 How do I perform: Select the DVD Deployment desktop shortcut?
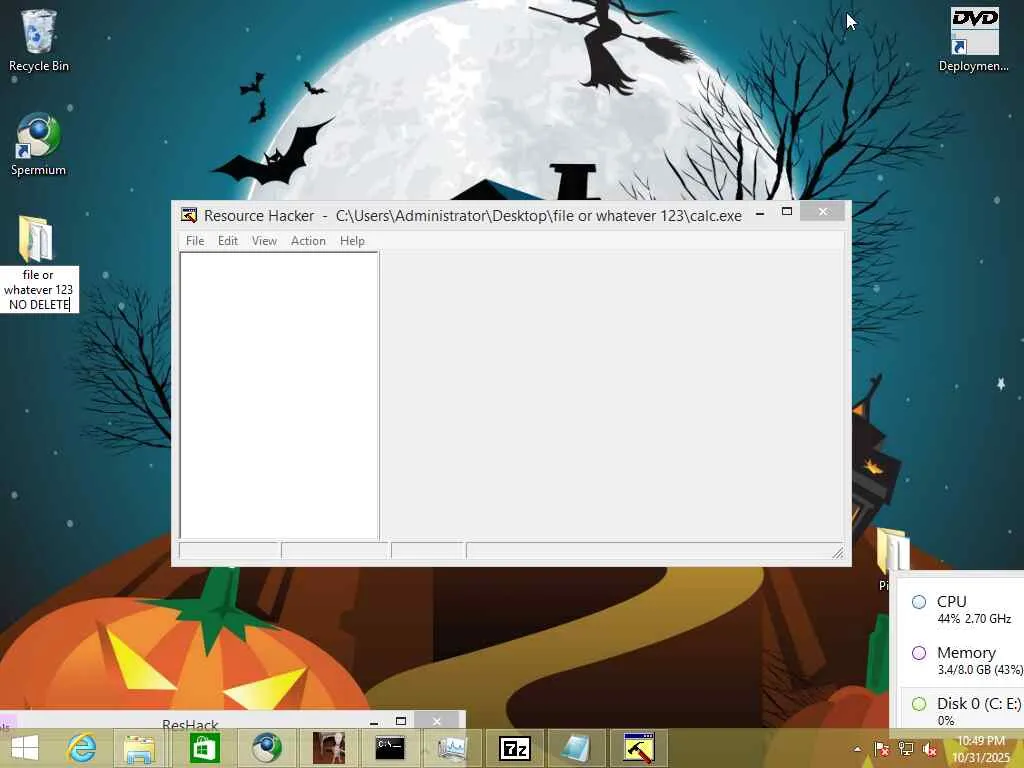[x=974, y=39]
